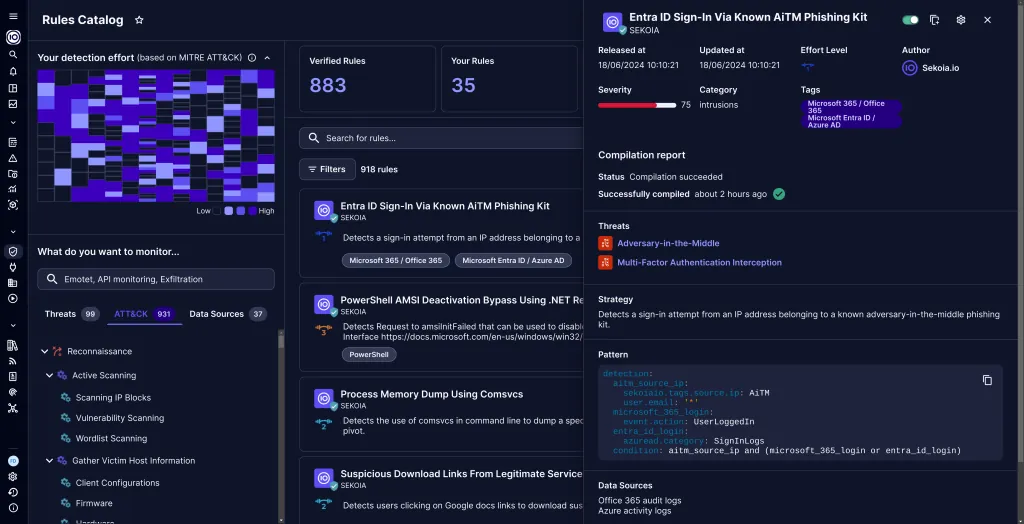Switch to the Data Sources tab
This screenshot has height=524, width=1024.
tap(227, 314)
